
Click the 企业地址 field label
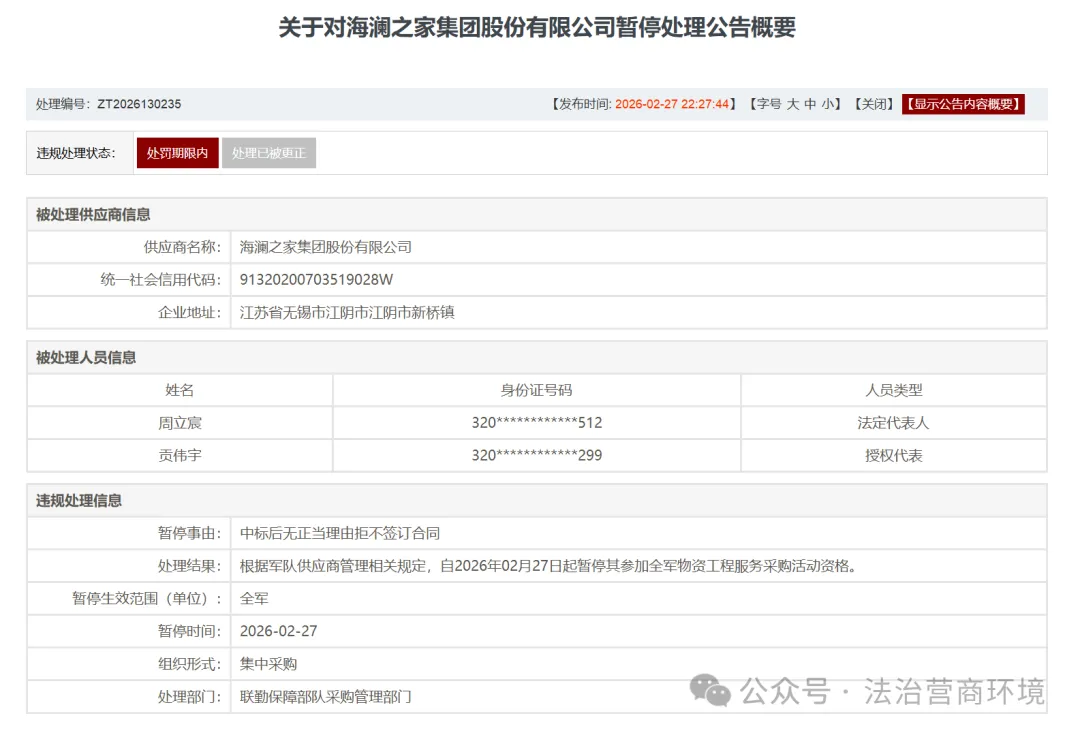190,312
